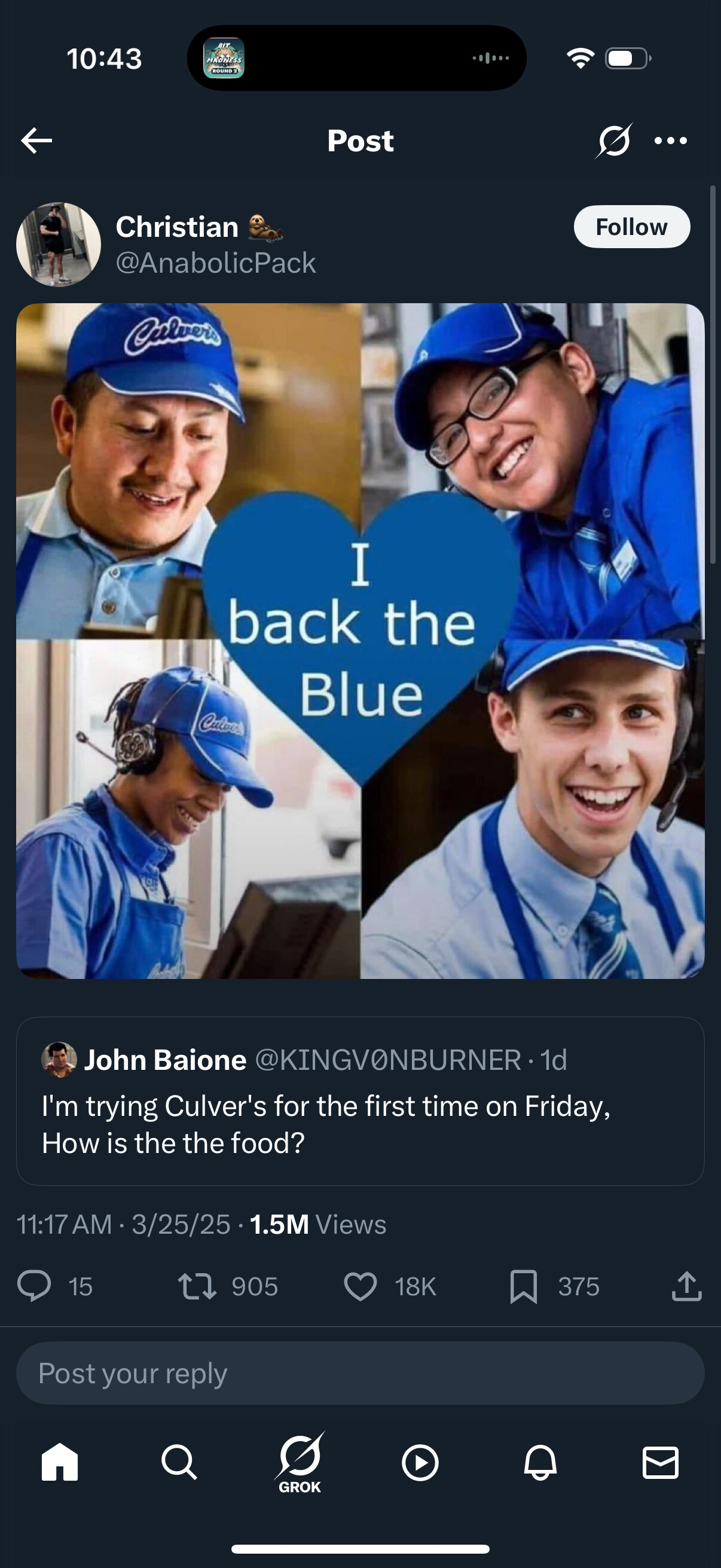This screenshot has width=721, height=1568.
Task: Open the Grok tab in bottom bar
Action: [x=300, y=1462]
